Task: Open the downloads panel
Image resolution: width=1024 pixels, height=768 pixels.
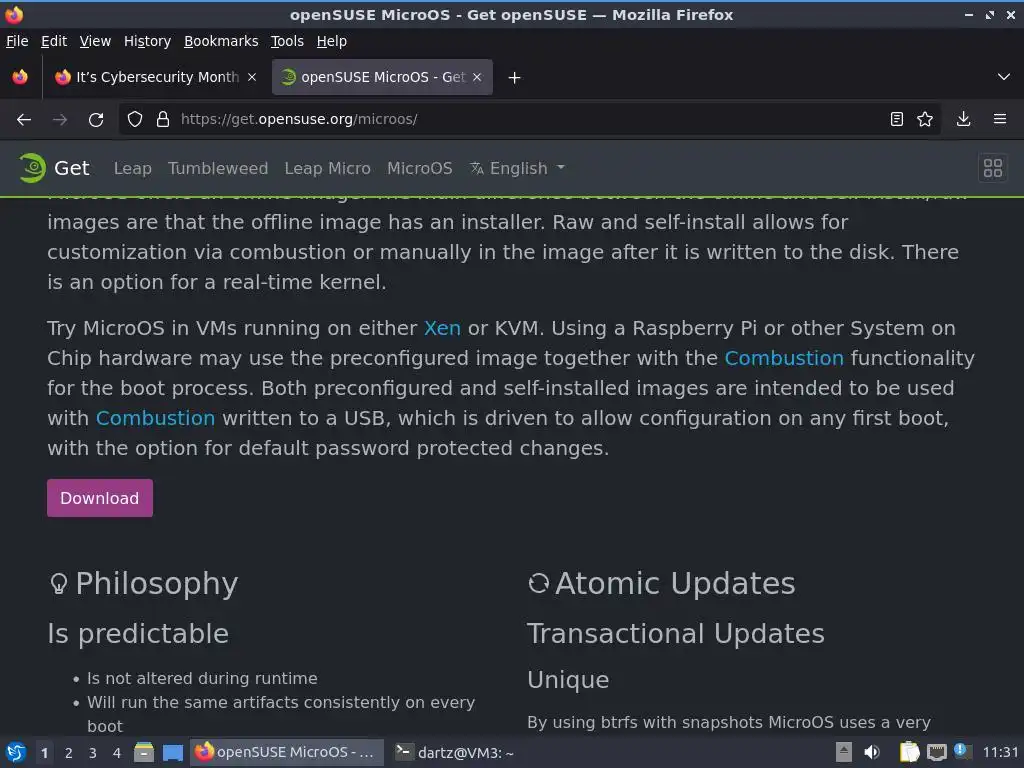Action: coord(963,120)
